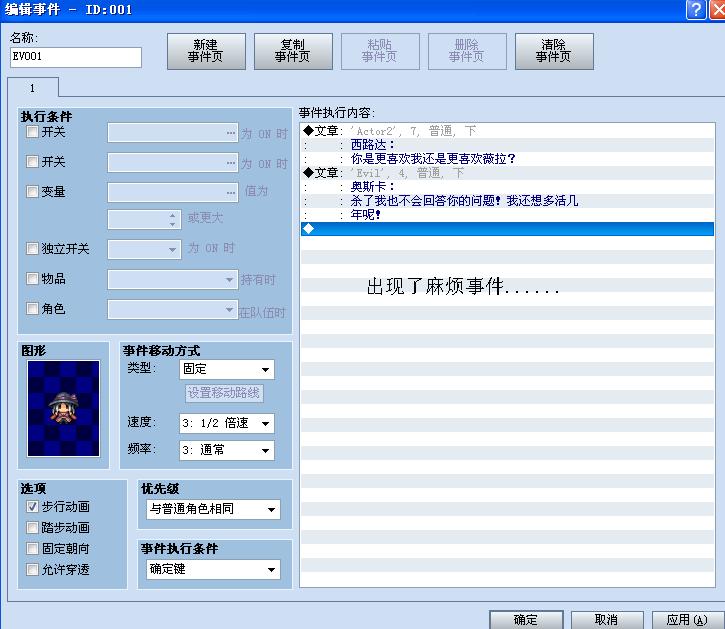Viewport: 725px width, 629px height.
Task: Click the event name field EV001
Action: click(x=76, y=57)
